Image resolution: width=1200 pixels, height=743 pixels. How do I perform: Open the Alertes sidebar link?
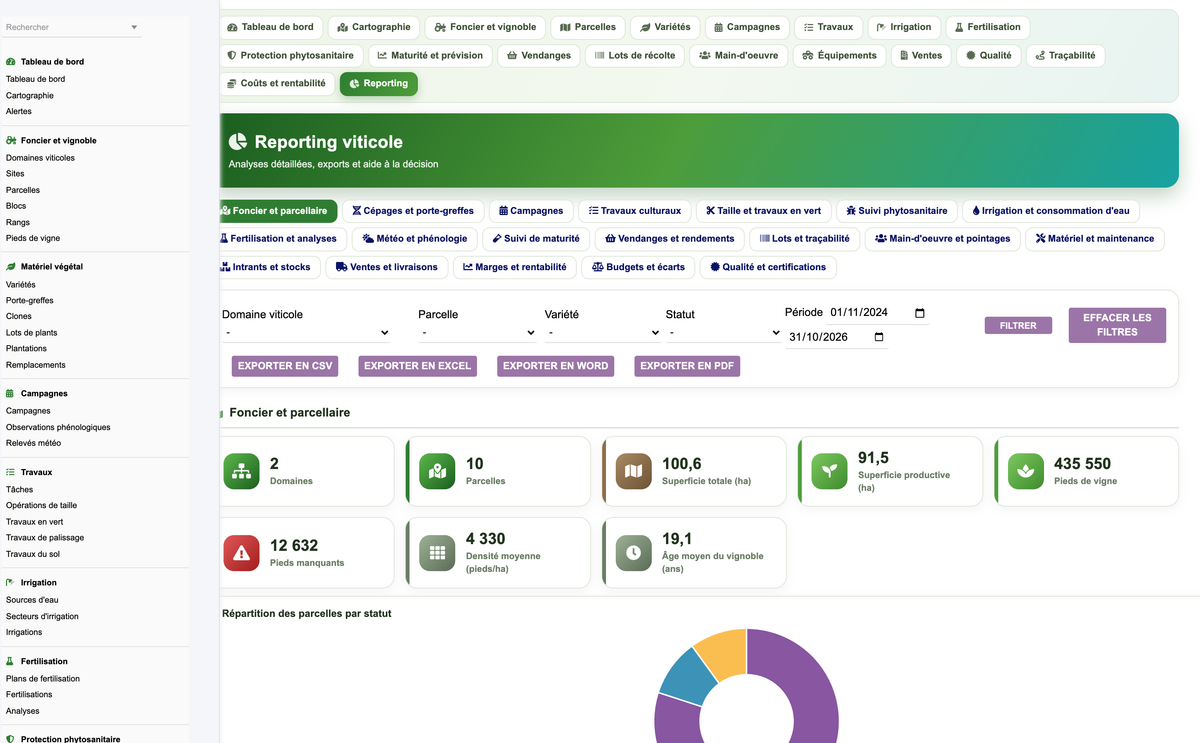tap(19, 112)
